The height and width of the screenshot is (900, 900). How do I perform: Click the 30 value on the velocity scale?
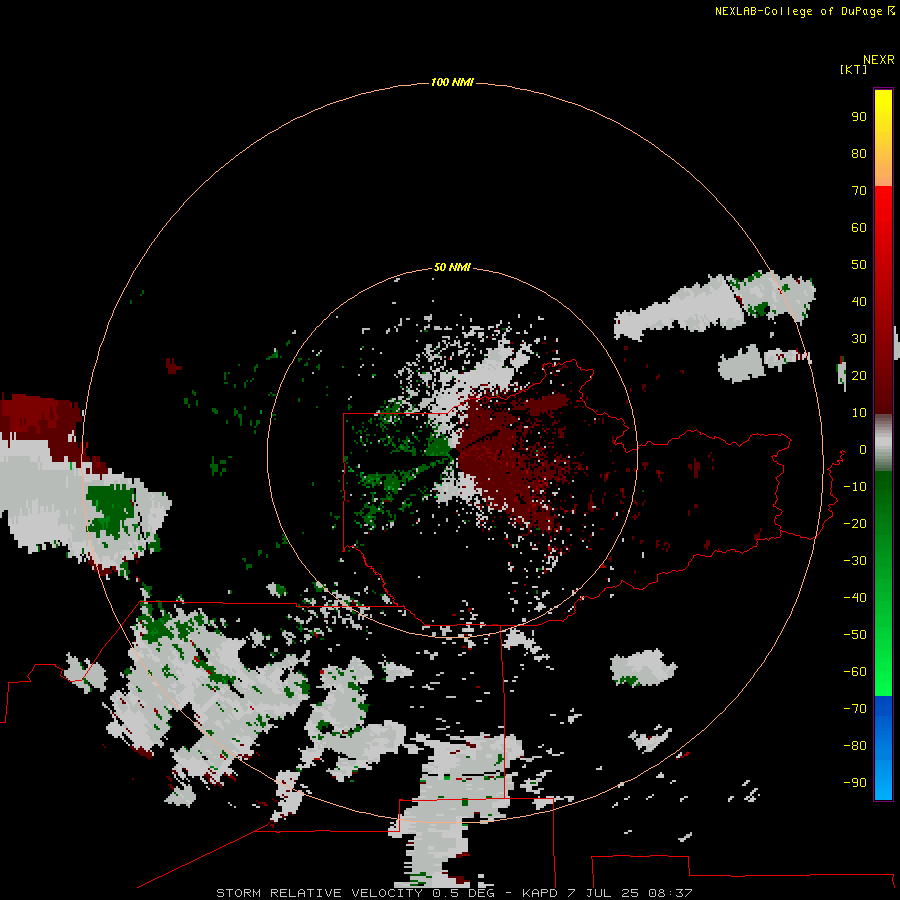[x=859, y=339]
